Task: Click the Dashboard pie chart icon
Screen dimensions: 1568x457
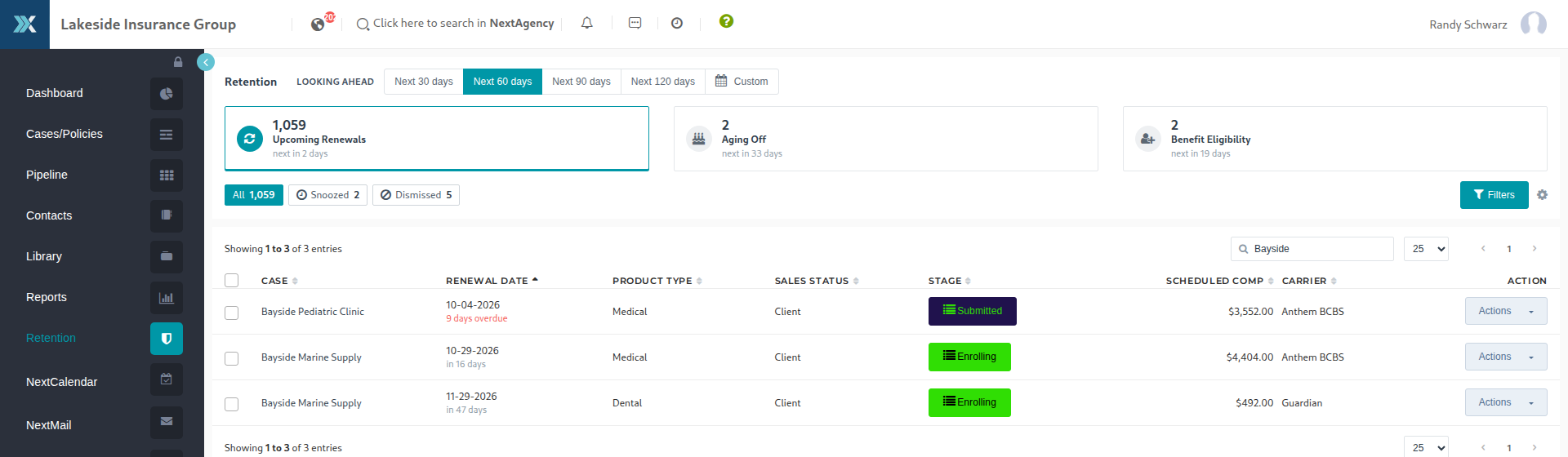Action: pos(167,94)
